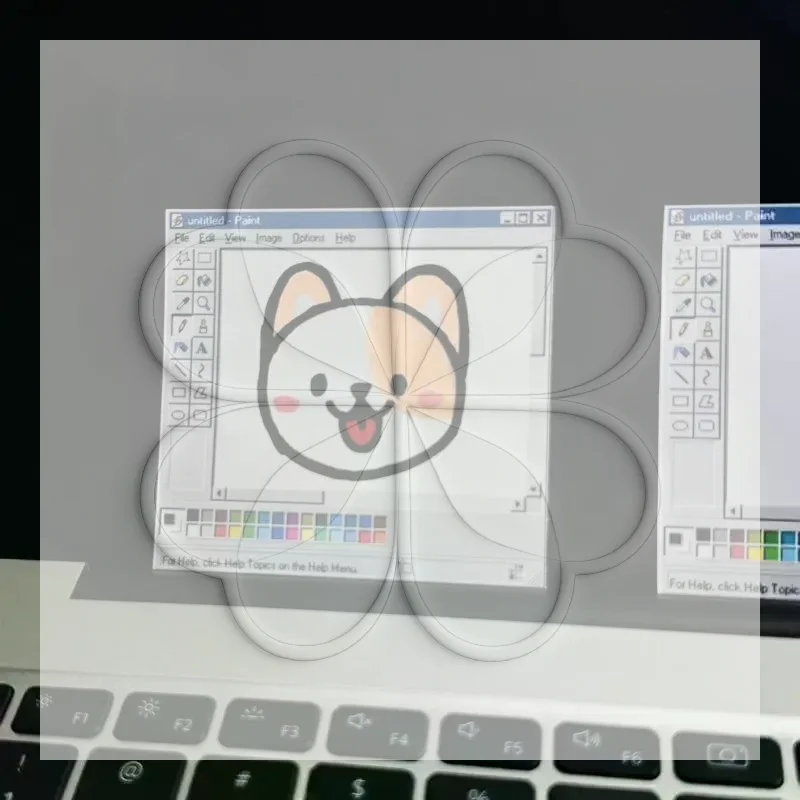Pick the Rounded Rectangle tool in the full Paint window
Viewport: 800px width, 800px height.
click(x=200, y=415)
